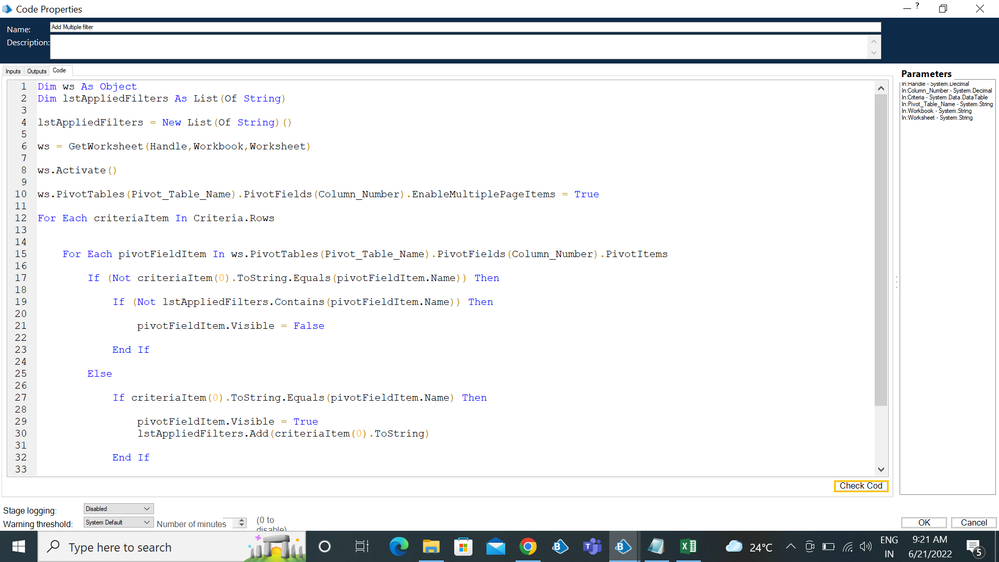The width and height of the screenshot is (999, 562).
Task: Launch Microsoft Edge from taskbar
Action: [399, 547]
